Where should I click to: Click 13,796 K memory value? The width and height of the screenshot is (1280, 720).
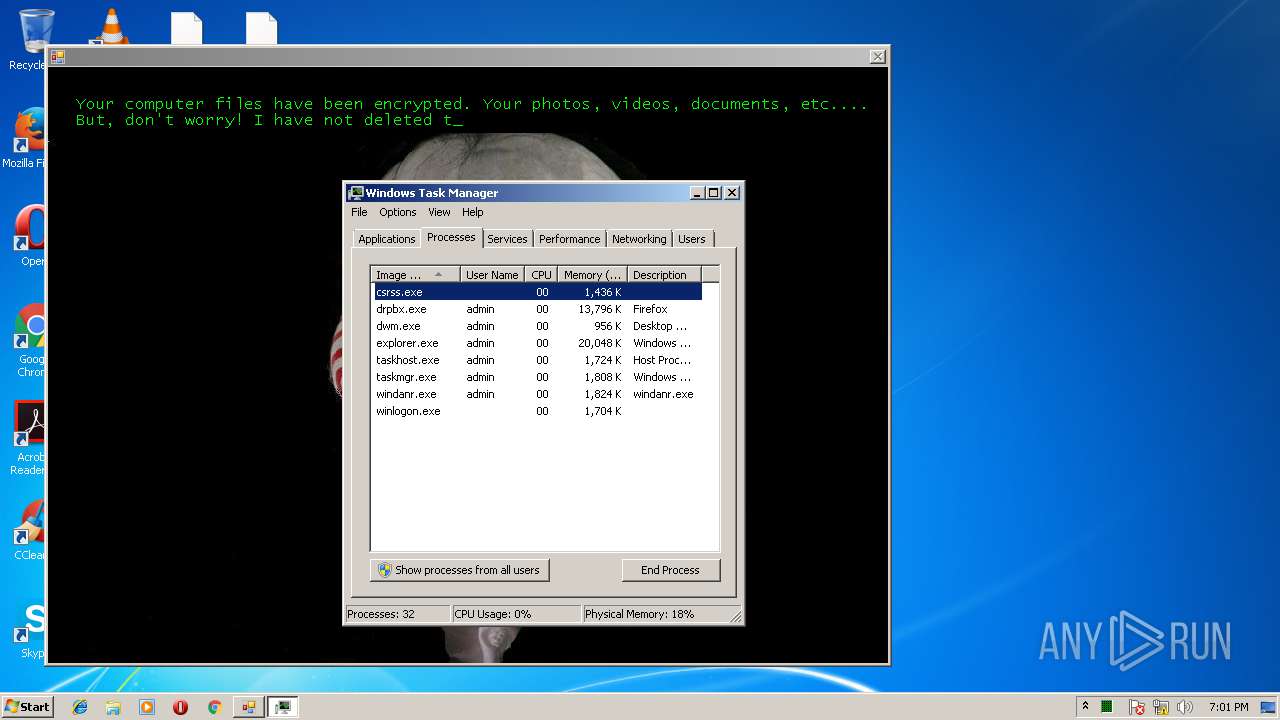tap(600, 309)
